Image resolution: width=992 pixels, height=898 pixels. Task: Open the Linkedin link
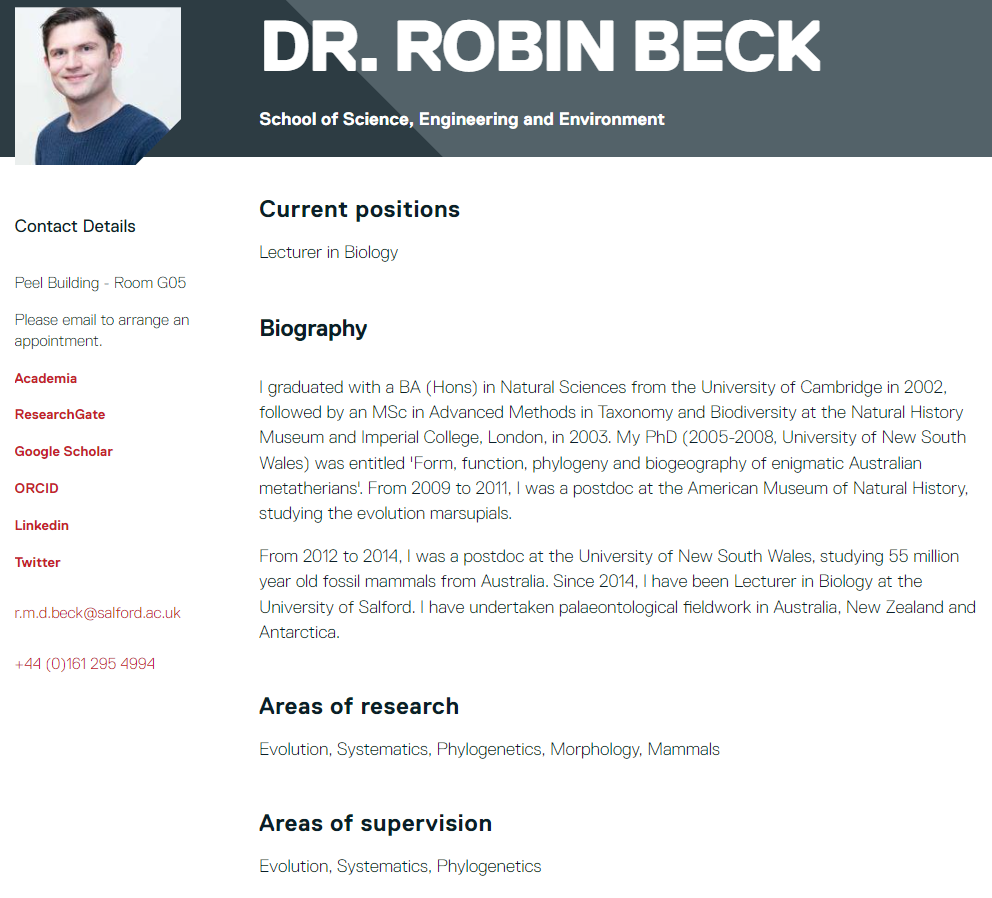click(x=42, y=525)
